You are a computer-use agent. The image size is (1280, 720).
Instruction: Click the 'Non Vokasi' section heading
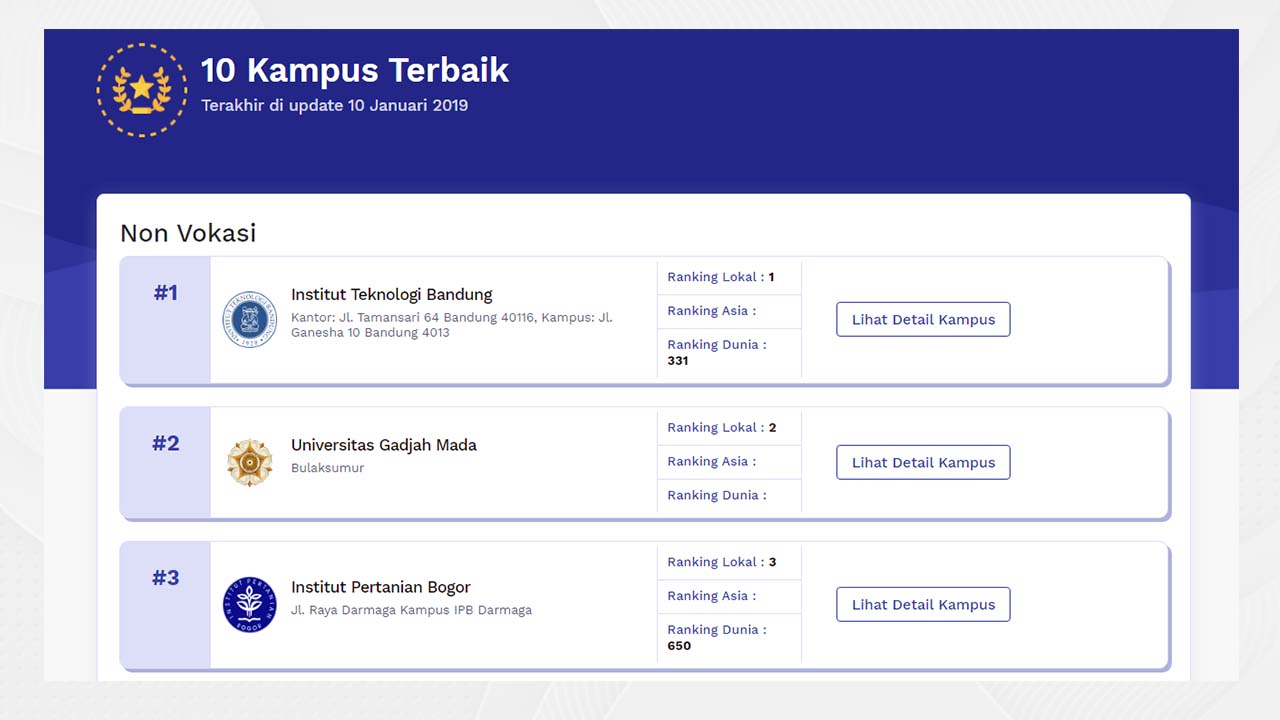tap(188, 233)
